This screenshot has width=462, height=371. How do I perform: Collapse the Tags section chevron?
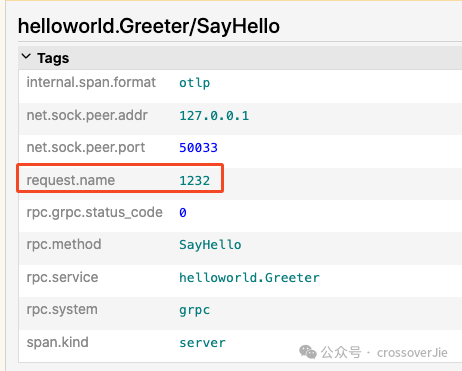point(26,57)
